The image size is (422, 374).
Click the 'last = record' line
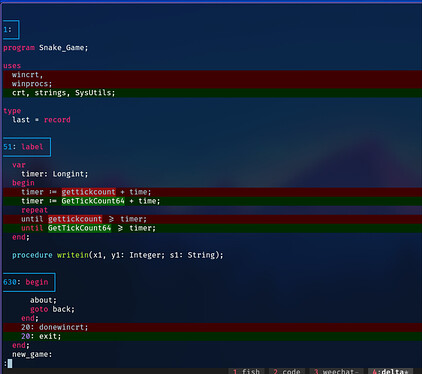[x=41, y=120]
